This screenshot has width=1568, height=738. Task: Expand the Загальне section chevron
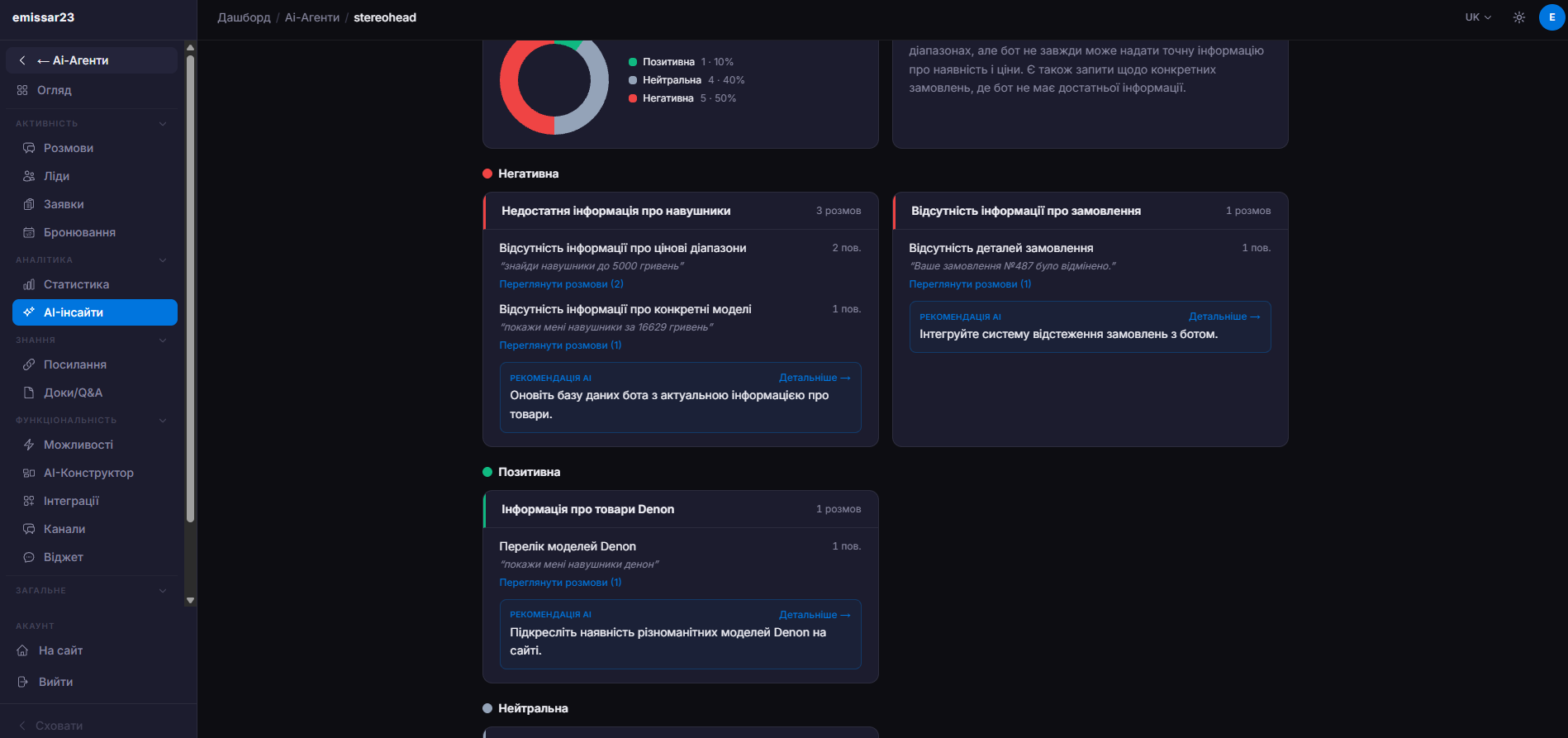pos(163,590)
